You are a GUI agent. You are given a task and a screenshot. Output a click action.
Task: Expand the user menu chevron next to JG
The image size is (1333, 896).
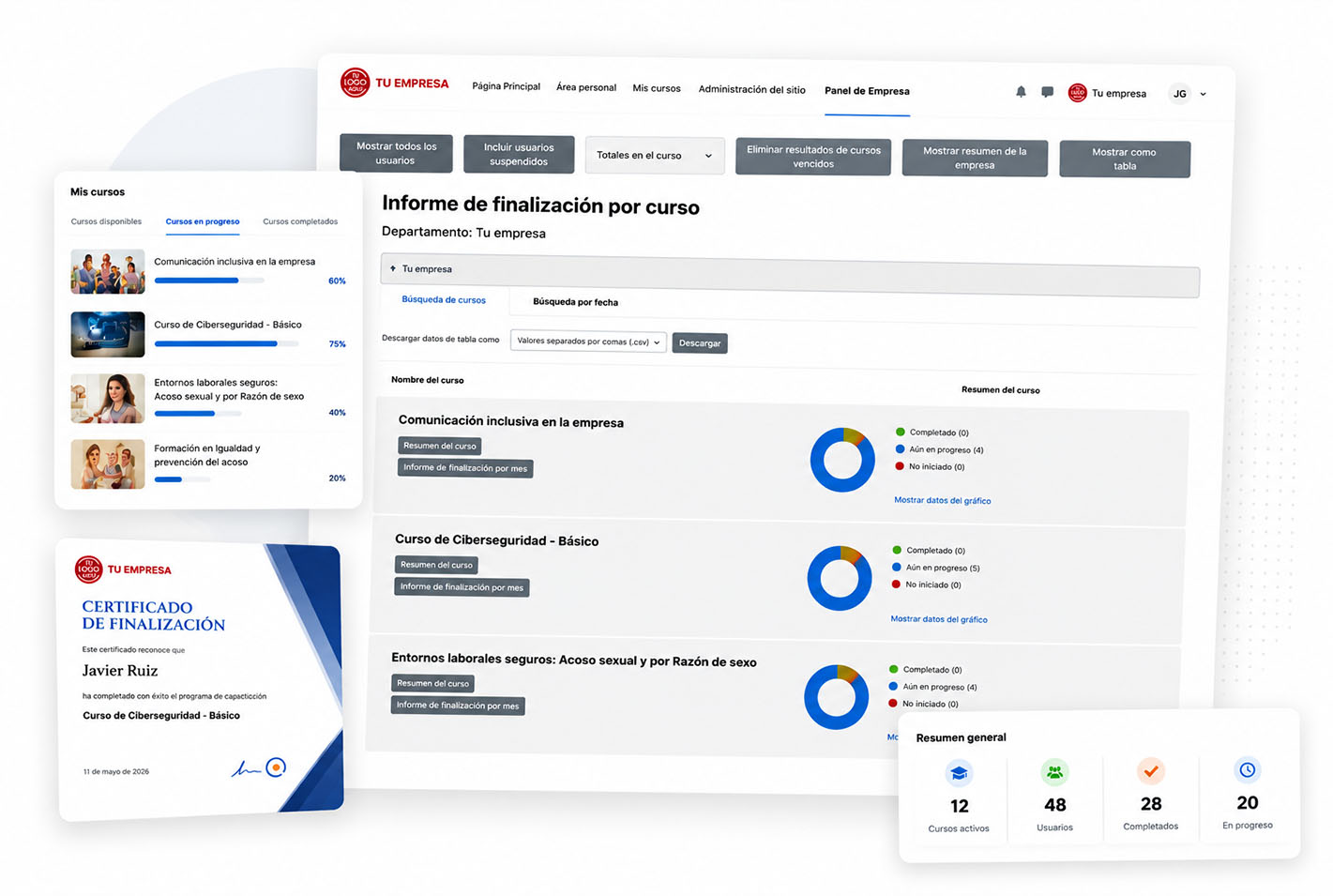1204,95
